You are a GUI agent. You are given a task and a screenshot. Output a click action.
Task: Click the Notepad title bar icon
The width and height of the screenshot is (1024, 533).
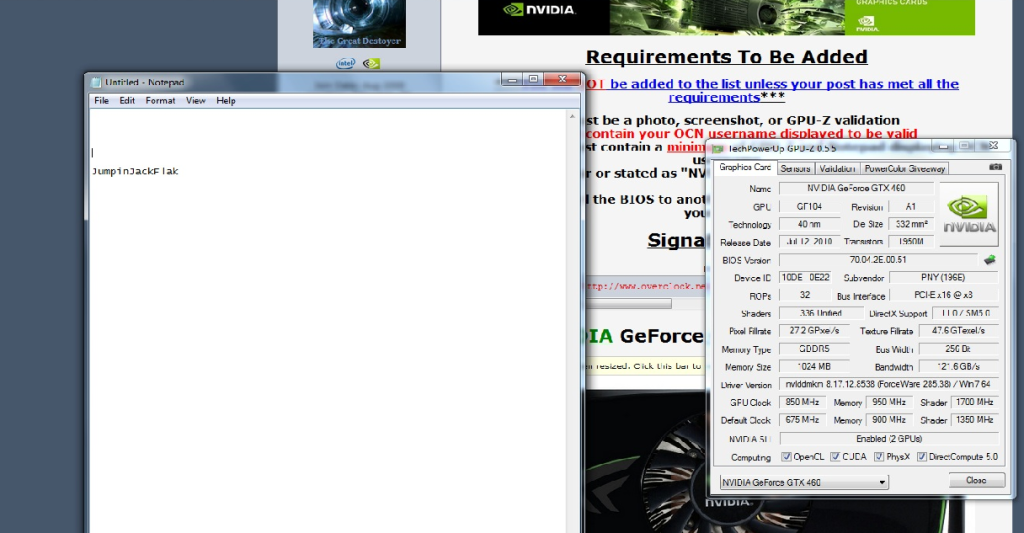pos(96,82)
